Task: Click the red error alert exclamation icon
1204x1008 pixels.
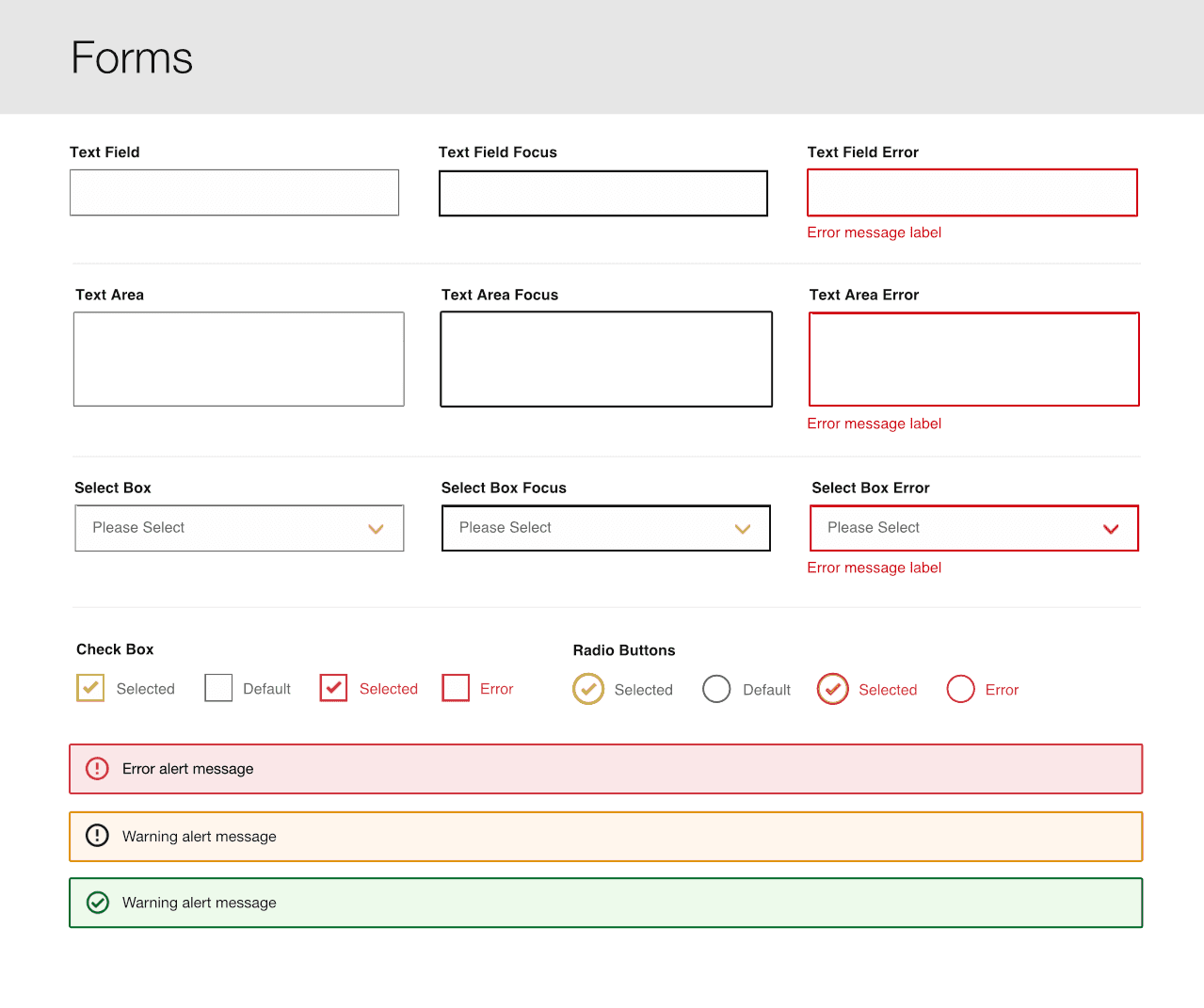Action: click(x=97, y=769)
